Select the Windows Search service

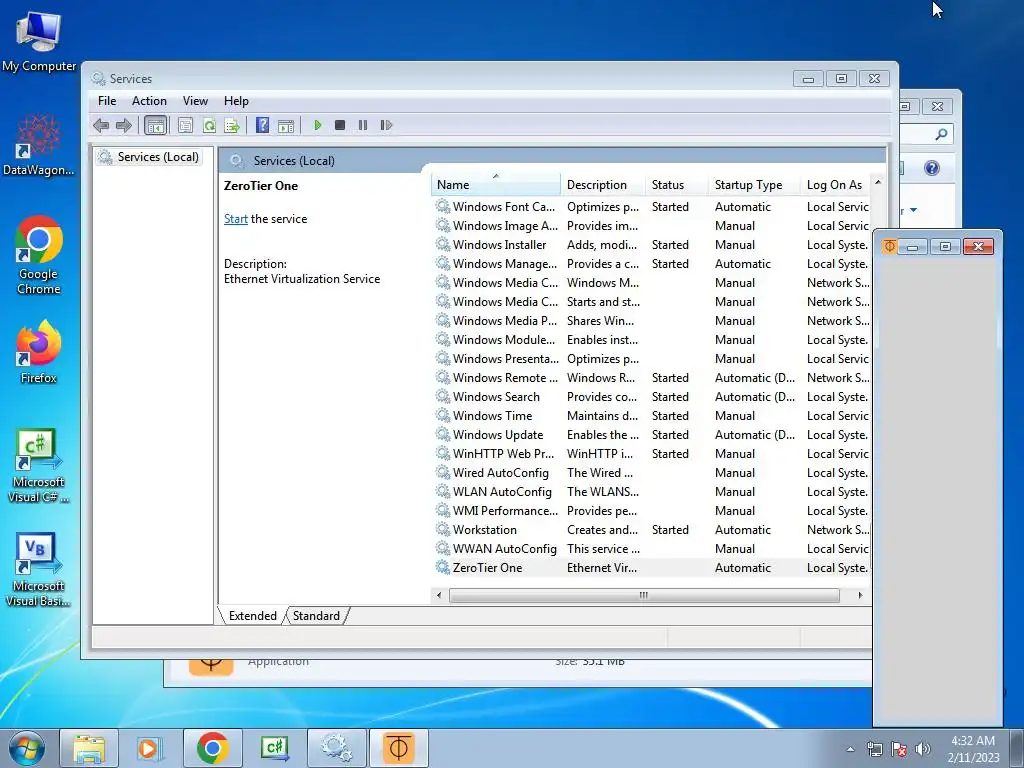[651, 396]
